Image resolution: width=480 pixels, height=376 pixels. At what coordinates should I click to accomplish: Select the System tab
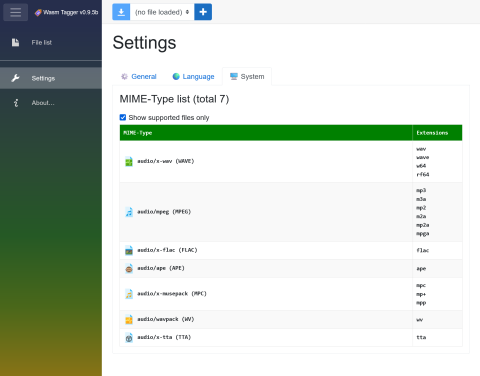[x=247, y=77]
